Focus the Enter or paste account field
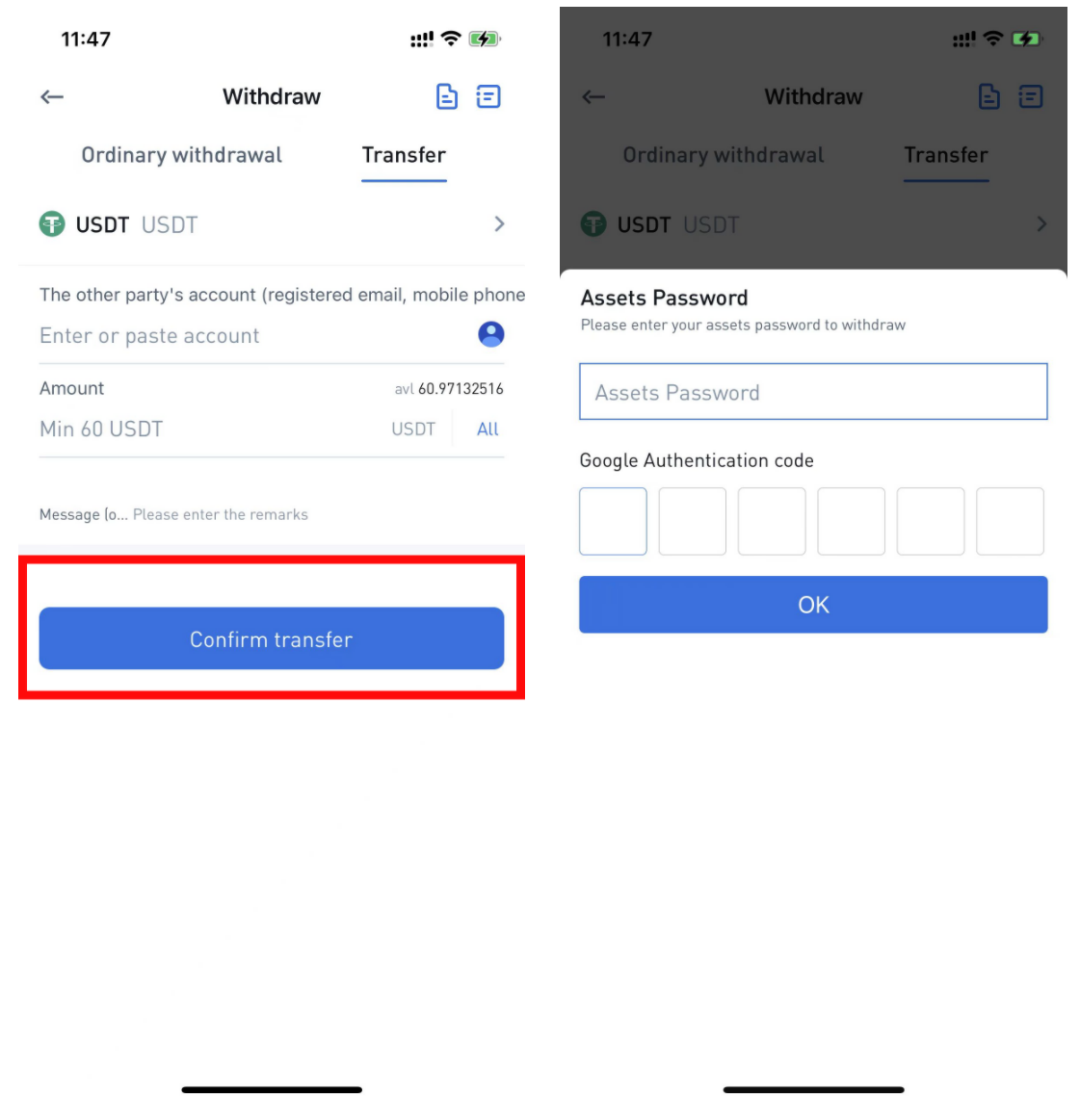Image resolution: width=1080 pixels, height=1120 pixels. 253,336
